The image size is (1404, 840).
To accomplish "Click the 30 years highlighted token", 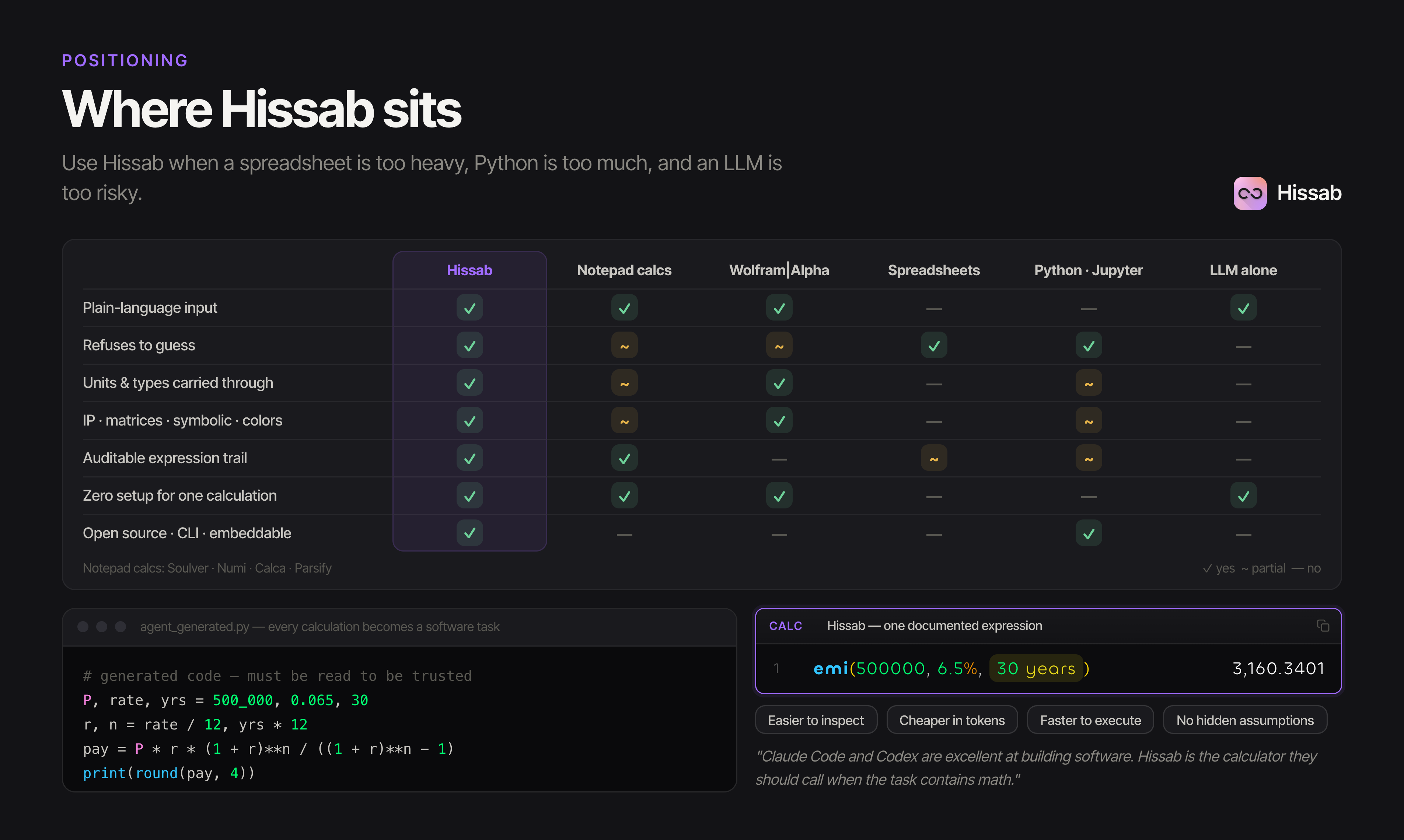I will tap(1036, 668).
